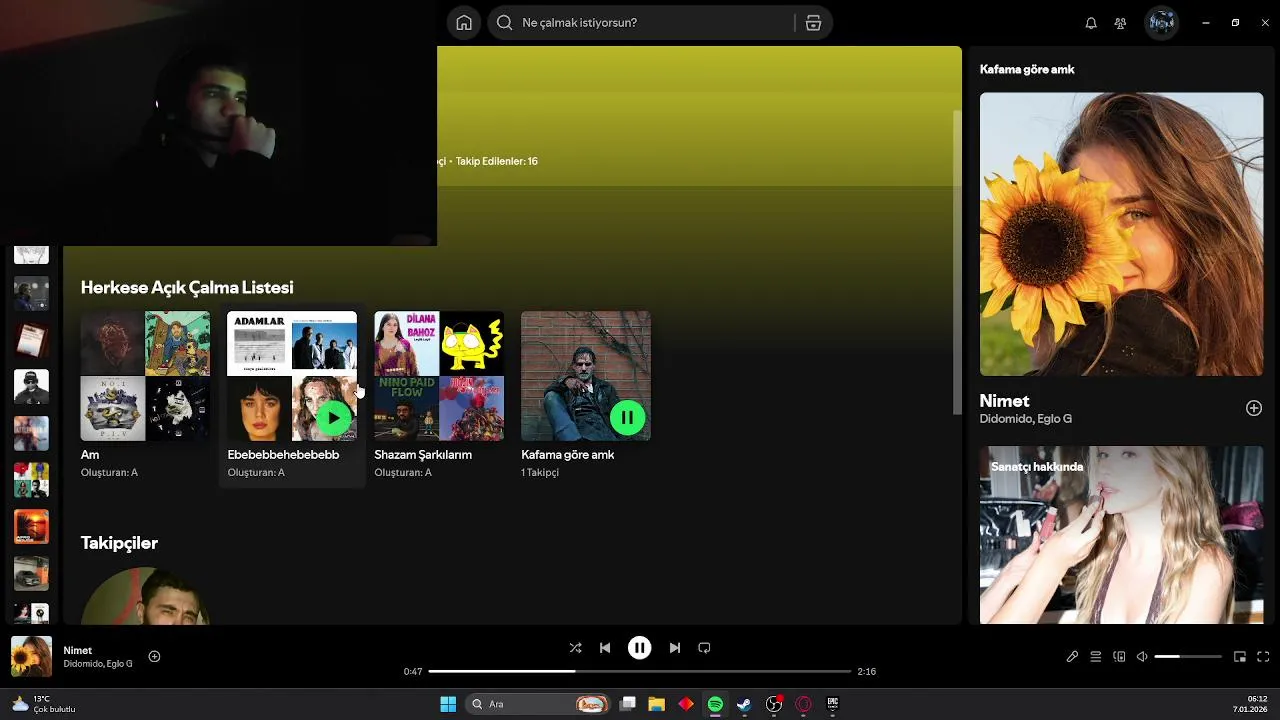The width and height of the screenshot is (1280, 720).
Task: Open the Eazy-E style portrait library item
Action: [x=31, y=386]
